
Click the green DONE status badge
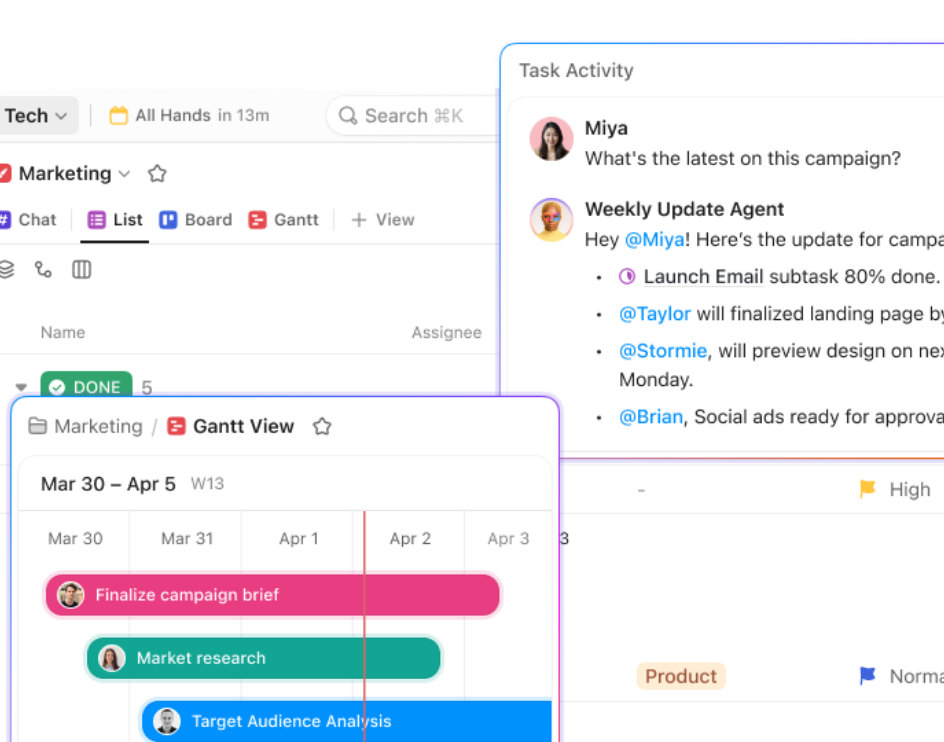(87, 385)
